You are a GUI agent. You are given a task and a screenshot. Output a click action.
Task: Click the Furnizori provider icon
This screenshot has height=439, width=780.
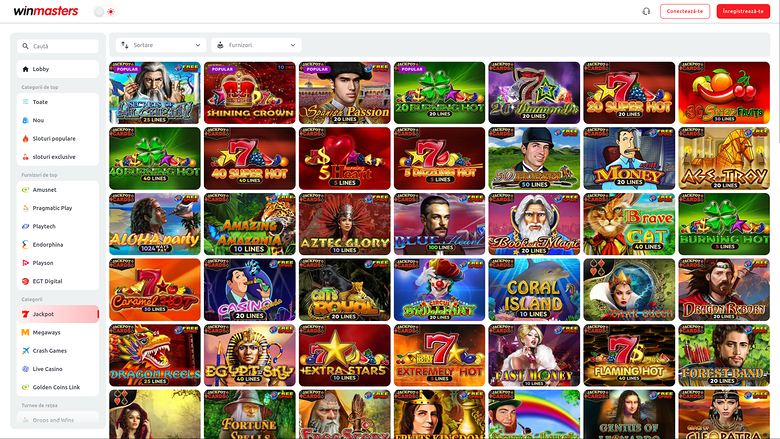[x=220, y=45]
